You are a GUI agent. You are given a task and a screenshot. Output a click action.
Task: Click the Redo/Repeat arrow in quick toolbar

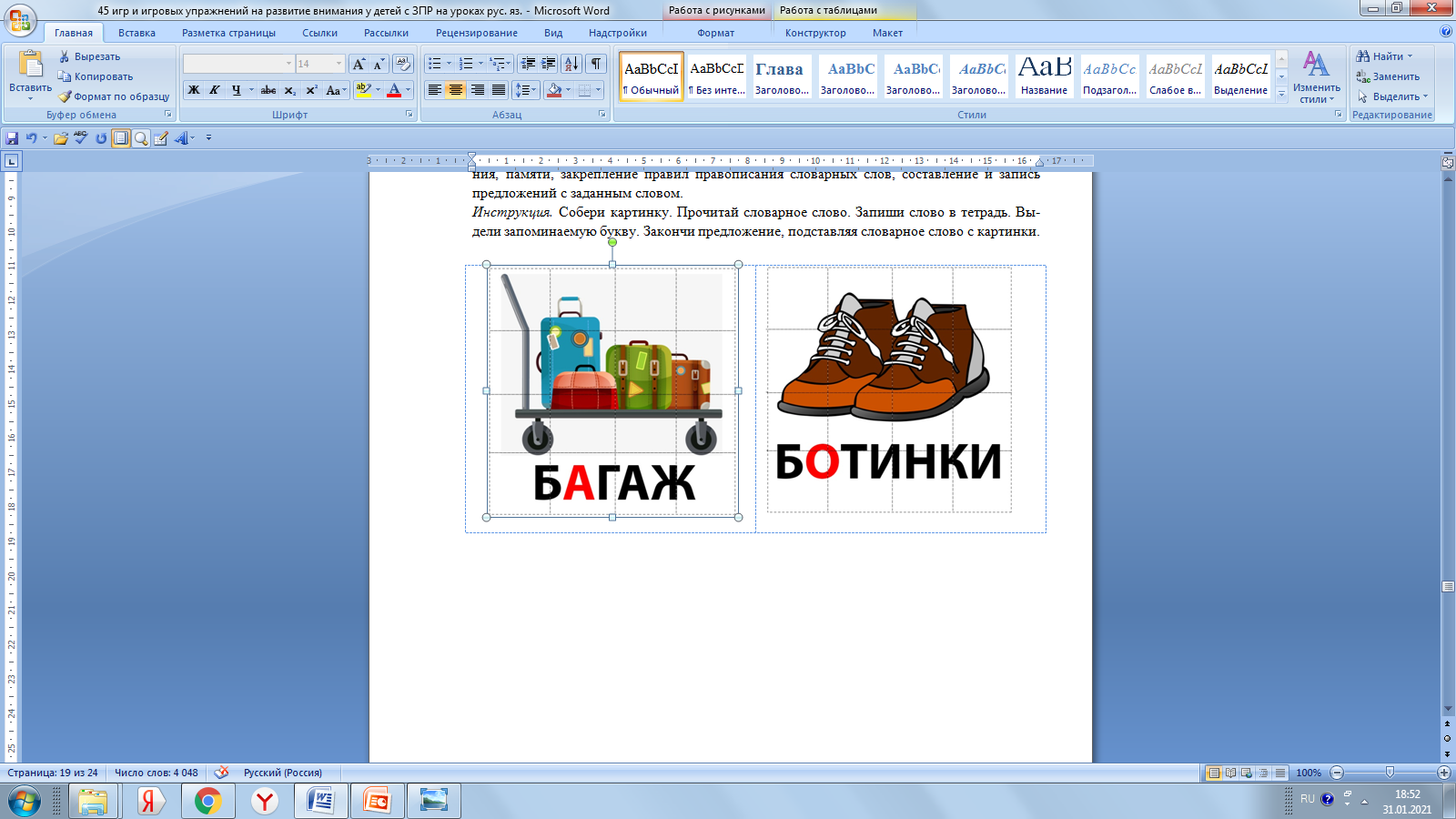pyautogui.click(x=101, y=138)
